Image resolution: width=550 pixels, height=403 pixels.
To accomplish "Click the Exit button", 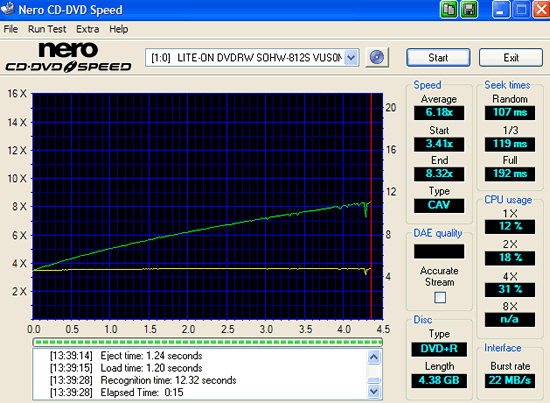I will point(511,58).
